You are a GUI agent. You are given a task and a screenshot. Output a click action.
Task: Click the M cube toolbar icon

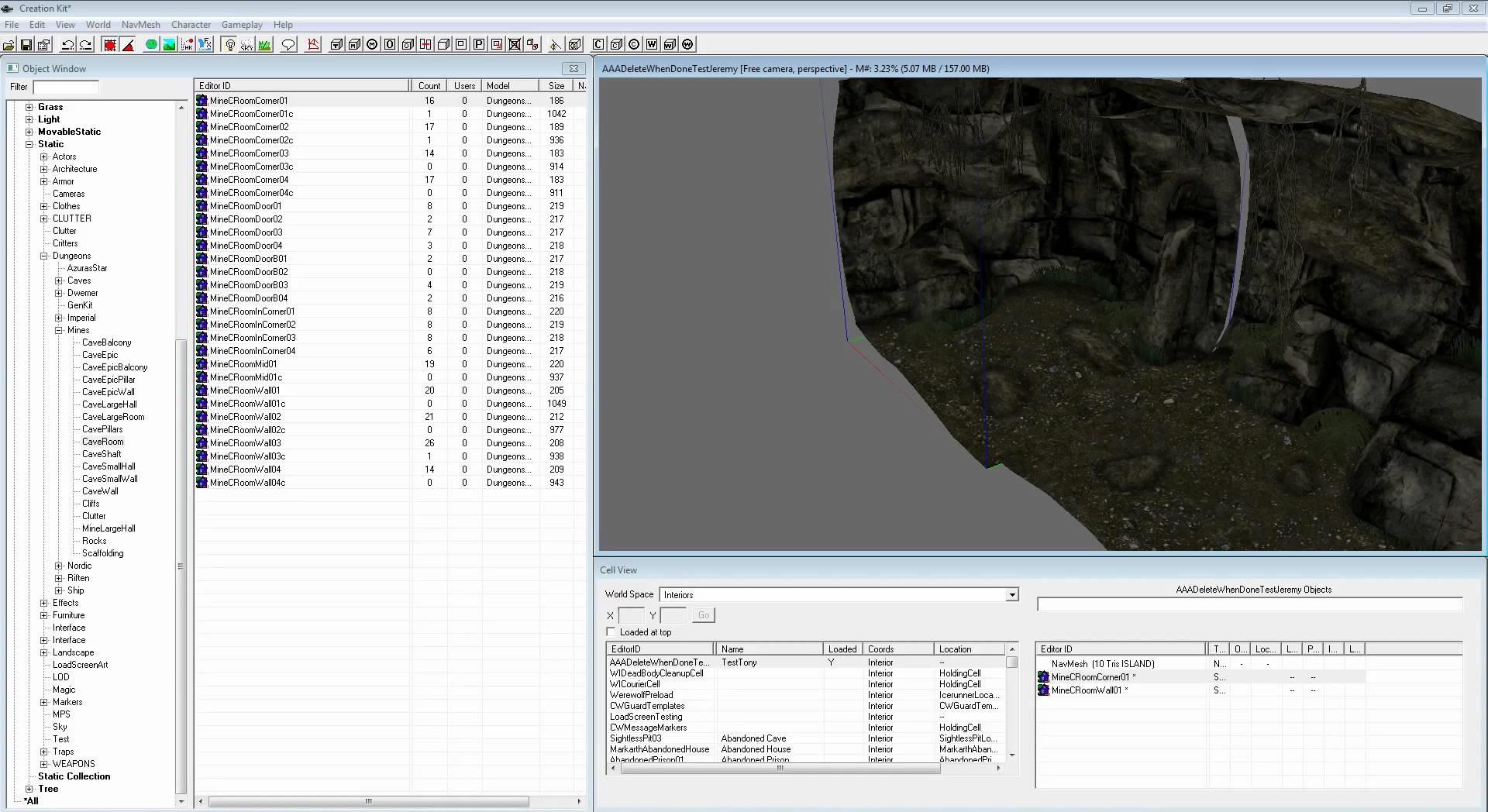pyautogui.click(x=354, y=44)
